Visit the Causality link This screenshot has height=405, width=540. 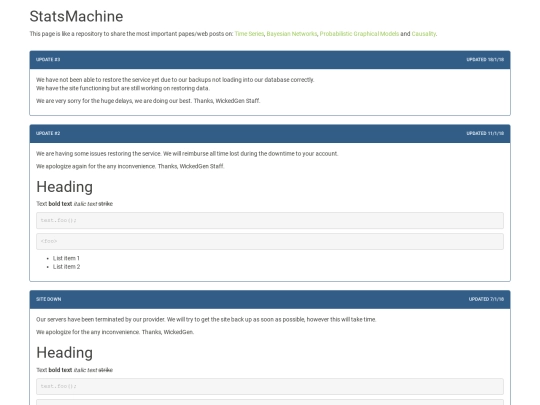coord(424,34)
